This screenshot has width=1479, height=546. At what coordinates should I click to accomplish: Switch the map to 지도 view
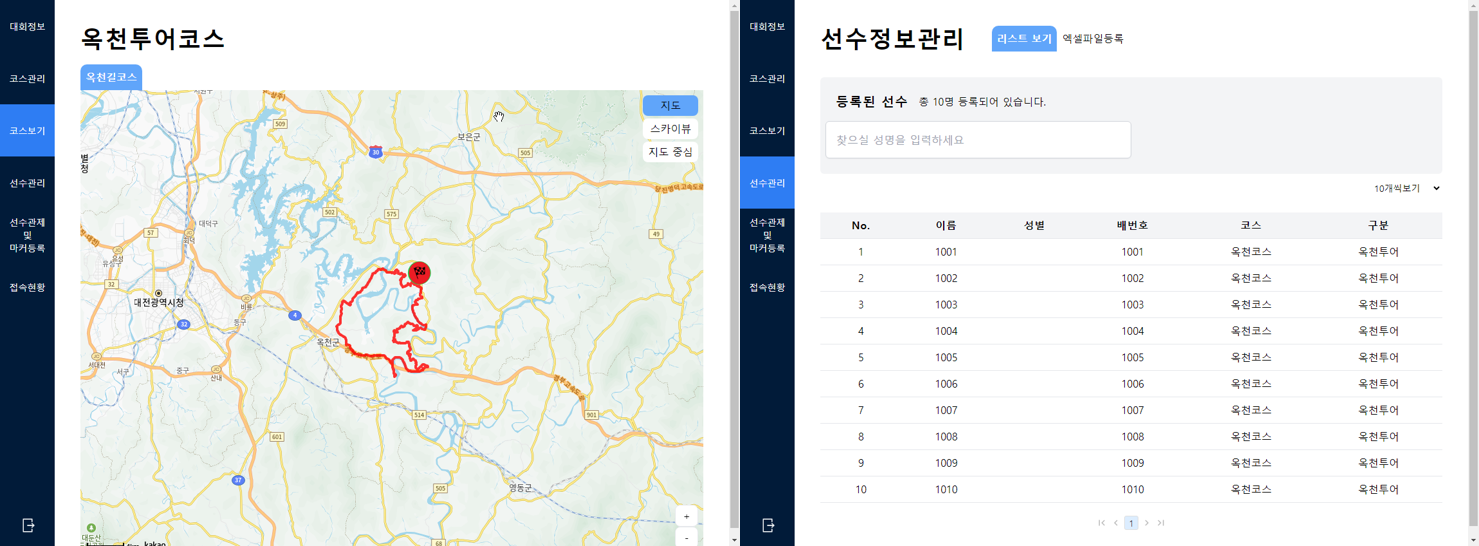pyautogui.click(x=670, y=105)
